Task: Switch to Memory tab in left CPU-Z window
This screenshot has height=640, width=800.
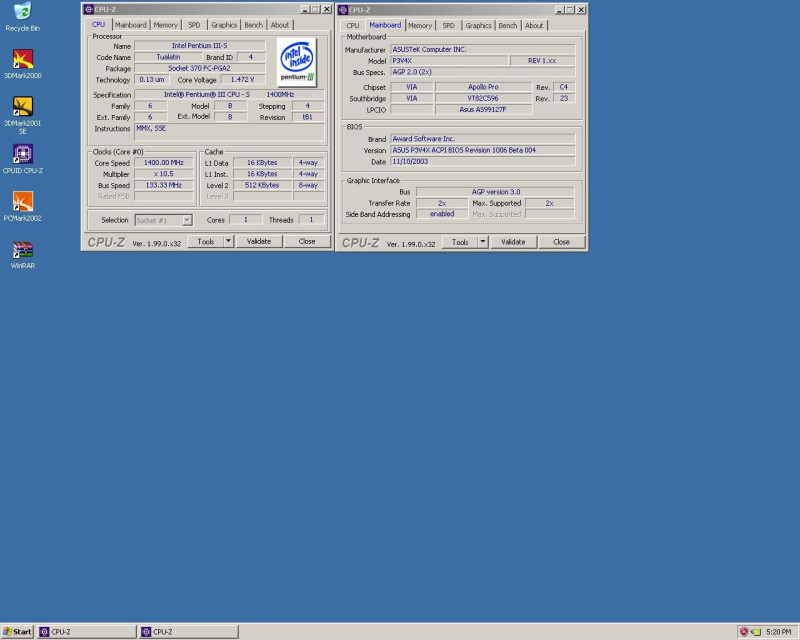Action: pos(165,25)
